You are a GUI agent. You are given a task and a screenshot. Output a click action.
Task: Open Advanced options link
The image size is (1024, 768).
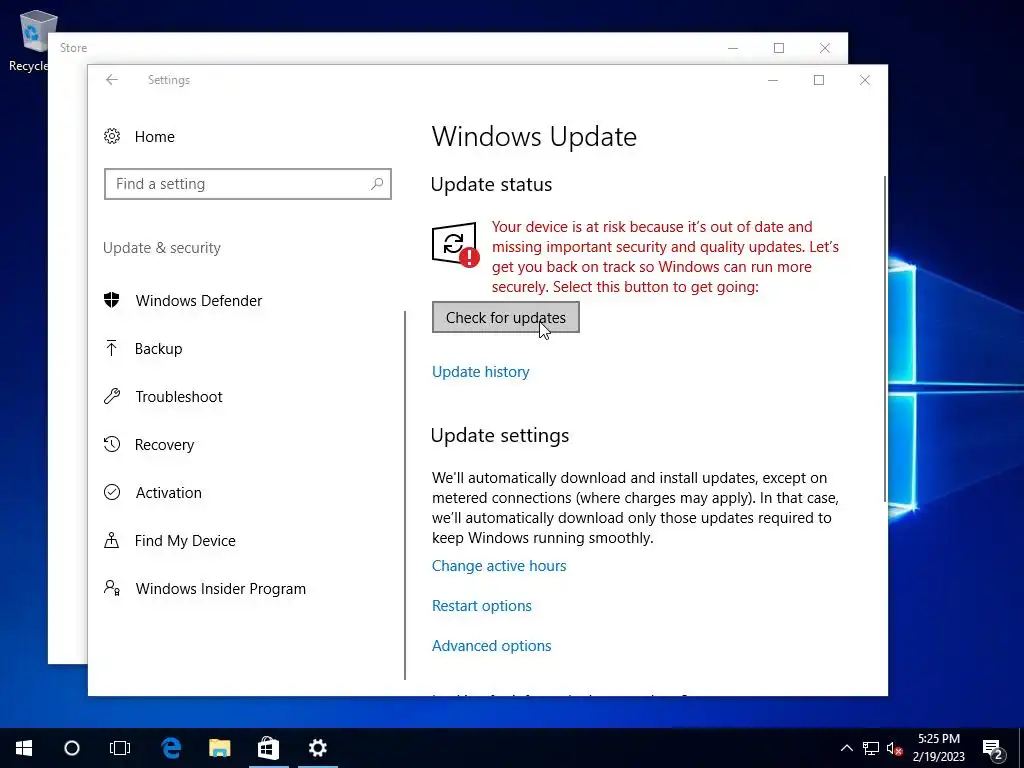pyautogui.click(x=492, y=645)
